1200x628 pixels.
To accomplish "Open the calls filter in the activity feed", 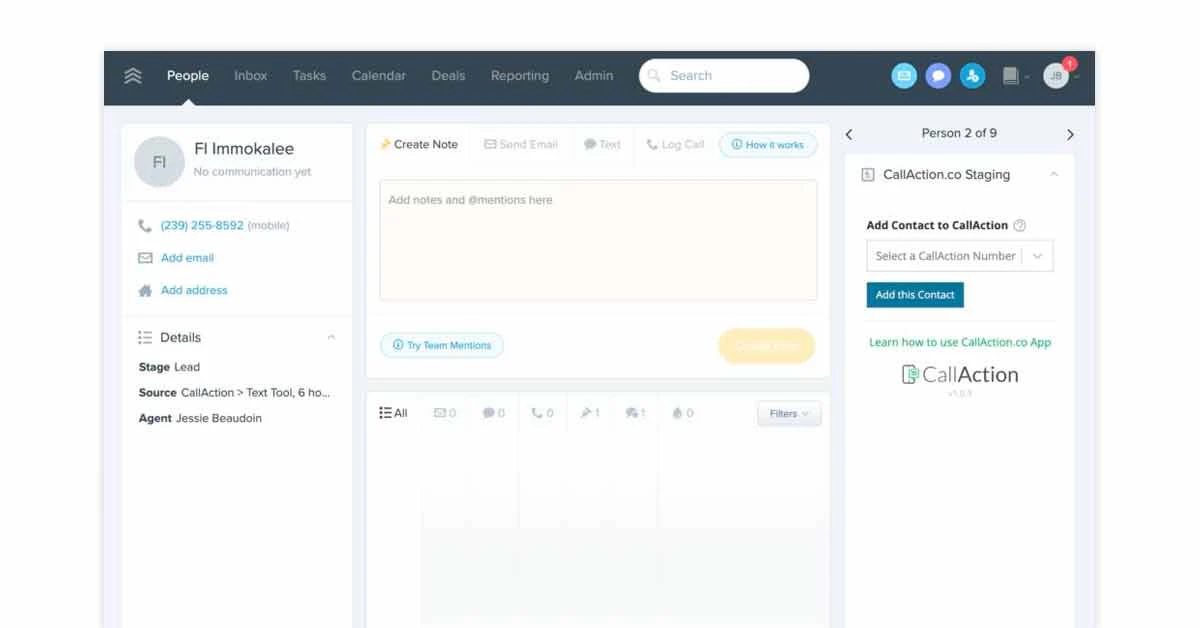I will (541, 412).
